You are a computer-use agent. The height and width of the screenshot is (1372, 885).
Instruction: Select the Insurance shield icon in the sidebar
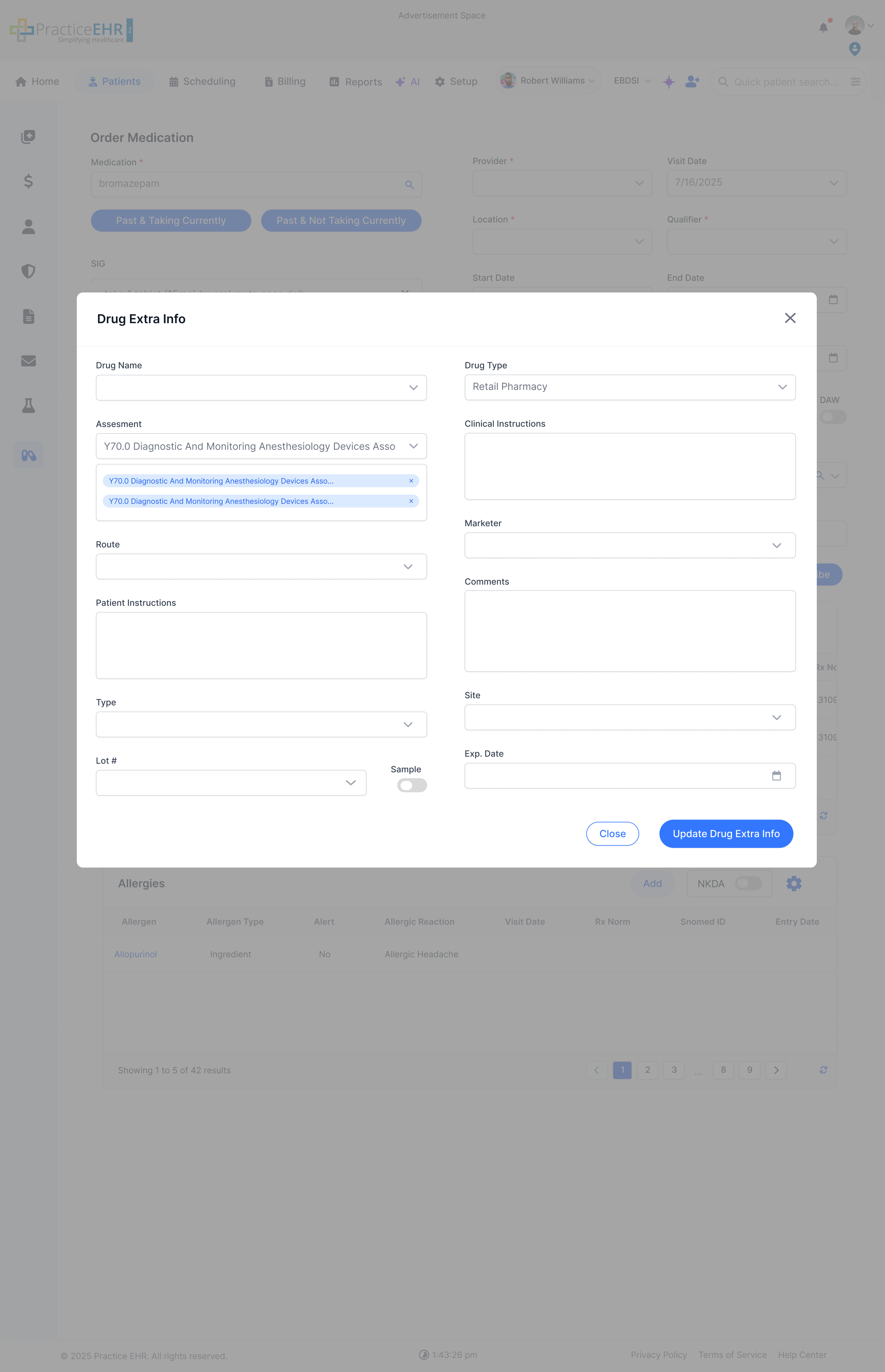(28, 271)
